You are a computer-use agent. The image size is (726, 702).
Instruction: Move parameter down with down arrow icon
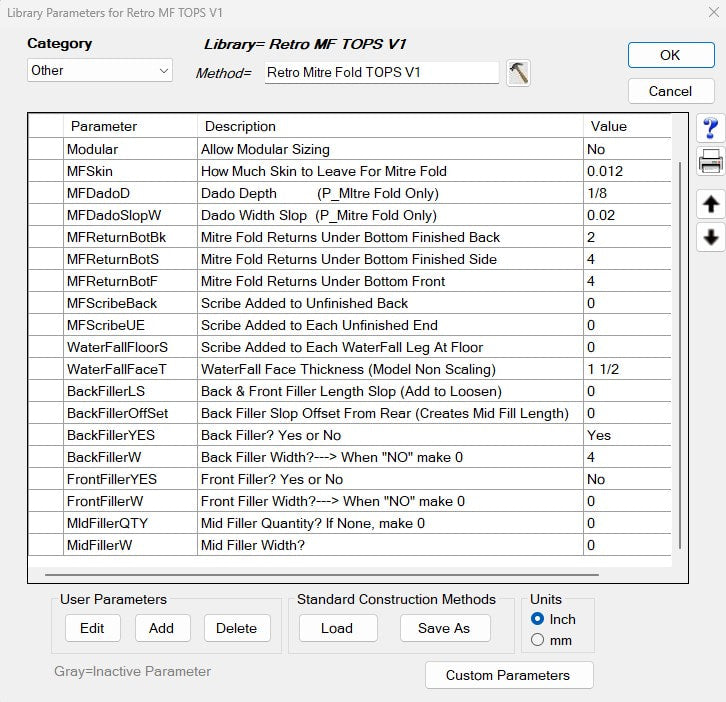(x=710, y=237)
